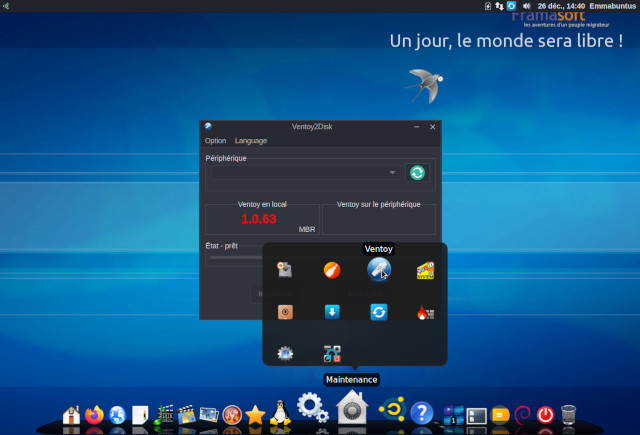Viewport: 640px width, 435px height.
Task: Open the Tux penguin launcher in dock
Action: coord(280,413)
